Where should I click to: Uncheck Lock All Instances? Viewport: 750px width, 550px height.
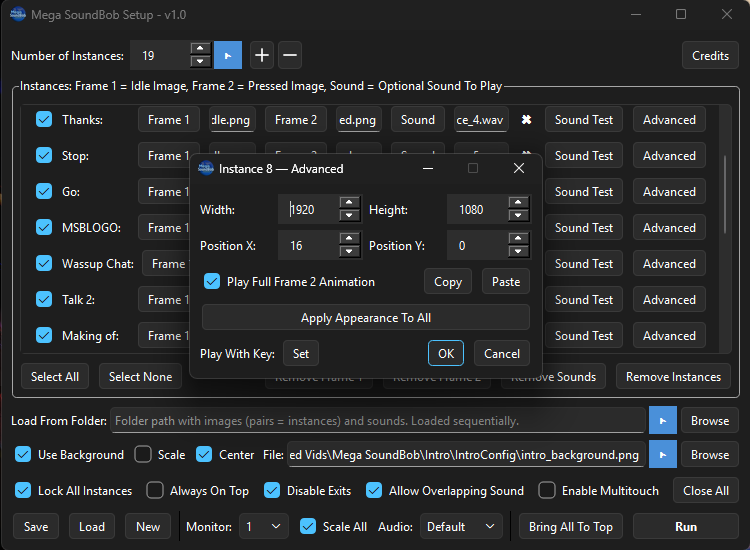coord(24,491)
